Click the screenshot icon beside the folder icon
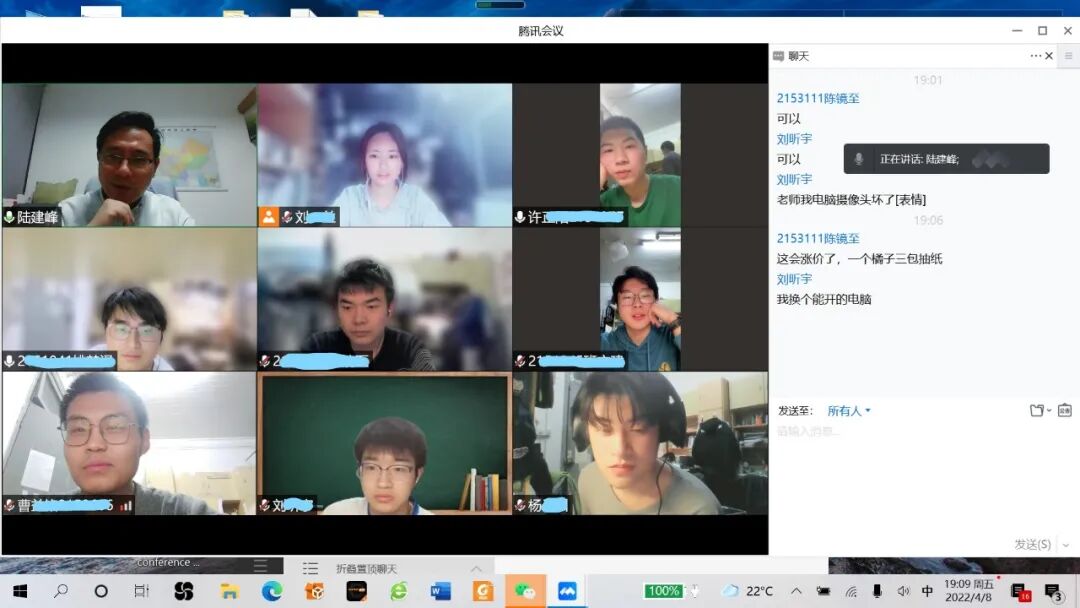The image size is (1080, 608). point(1066,410)
